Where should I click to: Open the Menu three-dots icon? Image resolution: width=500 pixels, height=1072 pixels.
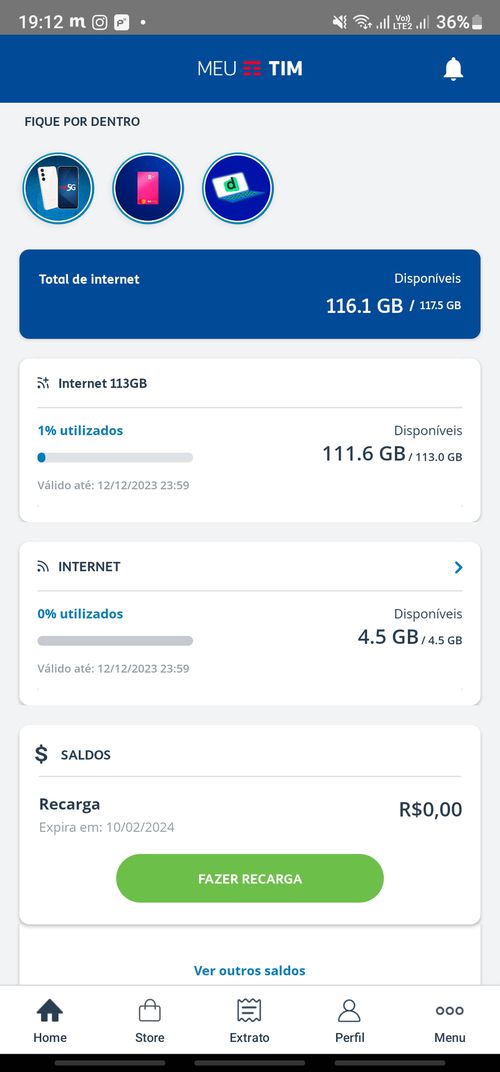coord(449,1010)
